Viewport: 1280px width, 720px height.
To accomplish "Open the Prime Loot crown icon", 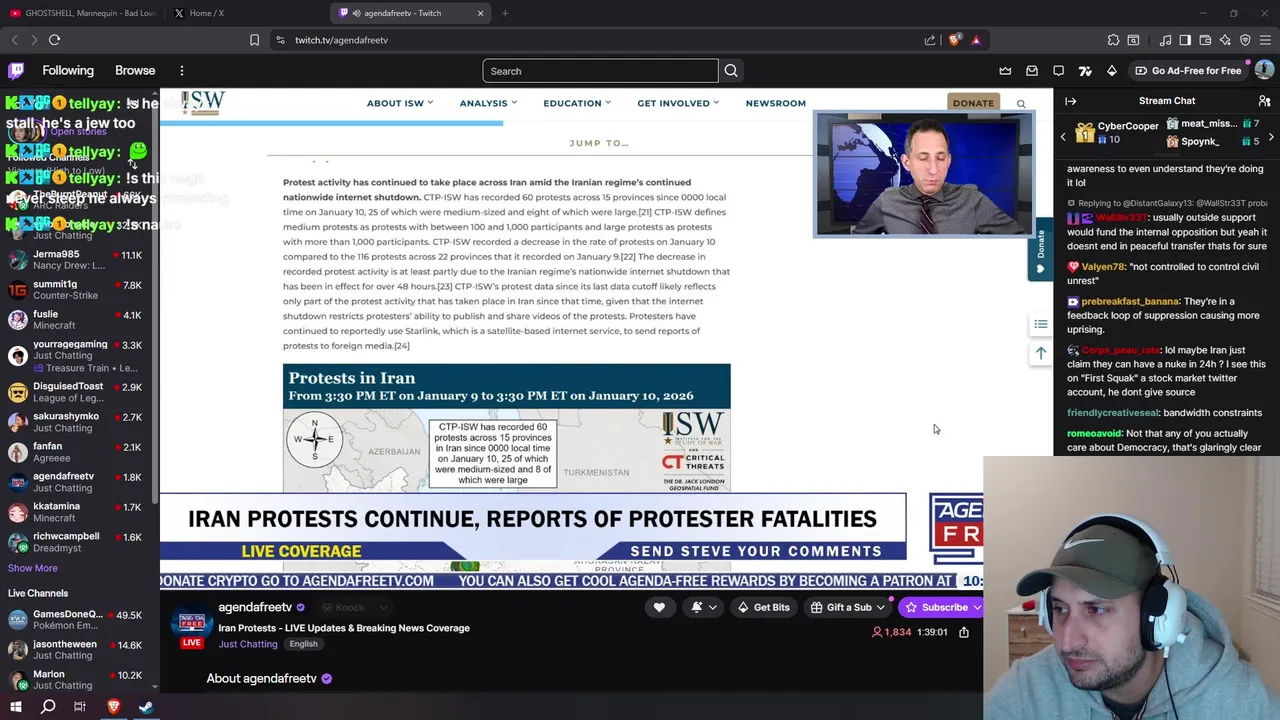I will 1005,71.
